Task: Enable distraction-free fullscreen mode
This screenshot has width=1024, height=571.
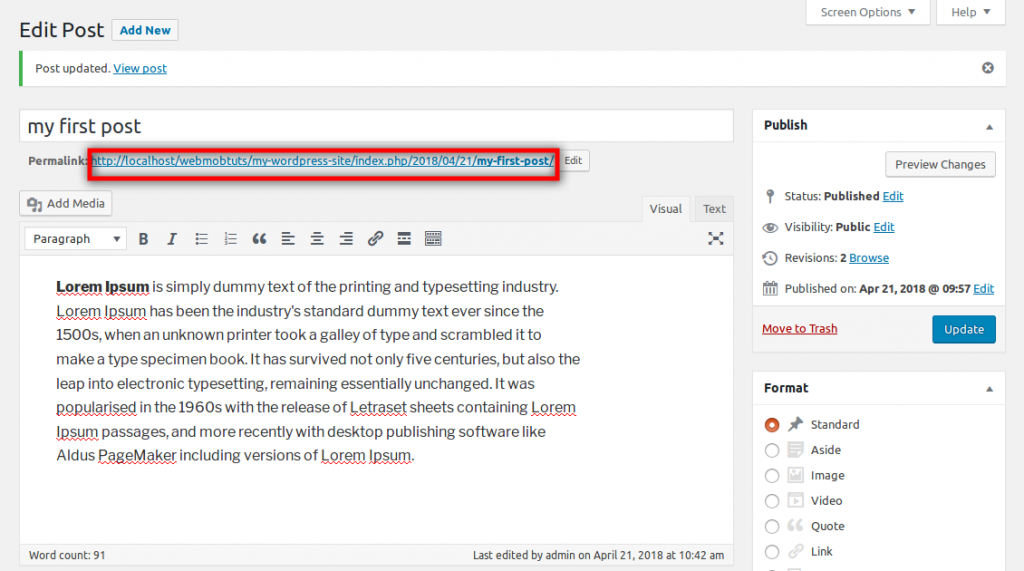Action: (x=716, y=239)
